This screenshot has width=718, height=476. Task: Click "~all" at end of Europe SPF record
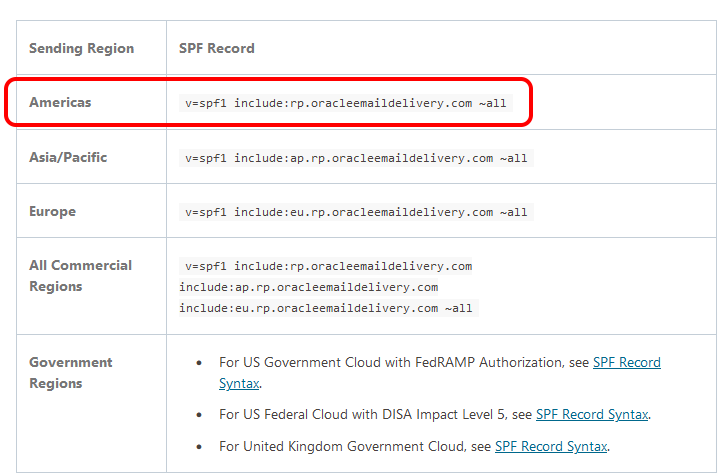513,212
